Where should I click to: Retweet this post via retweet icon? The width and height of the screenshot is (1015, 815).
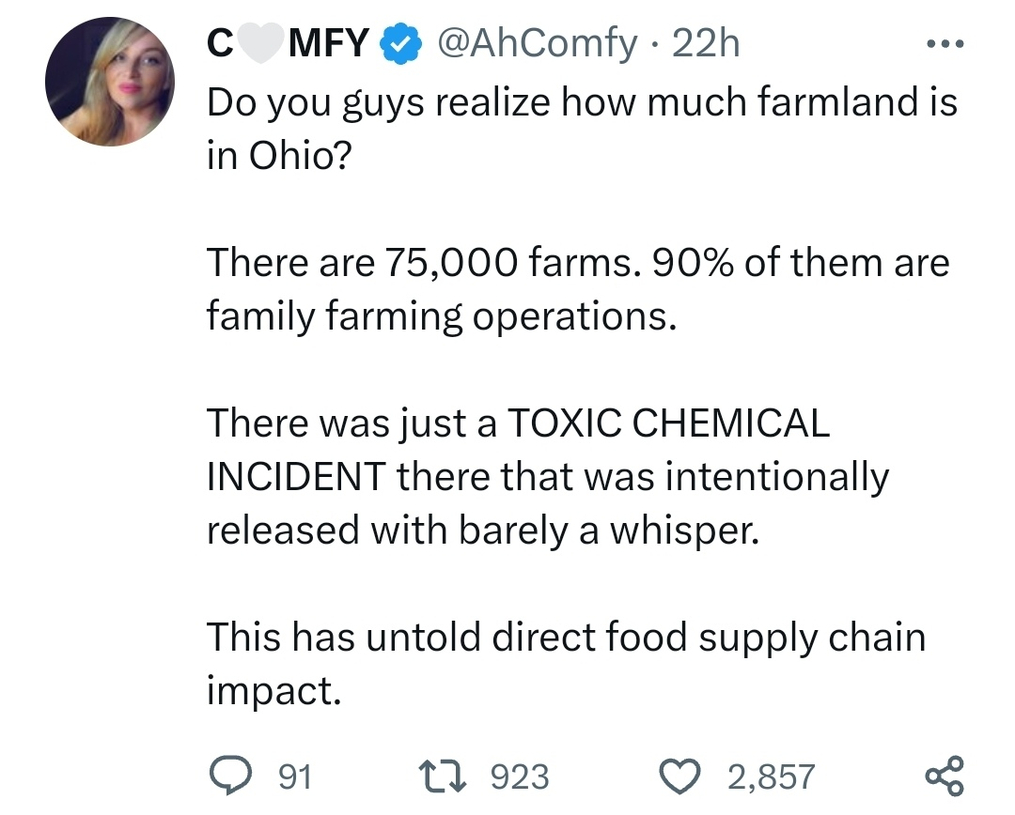tap(442, 776)
